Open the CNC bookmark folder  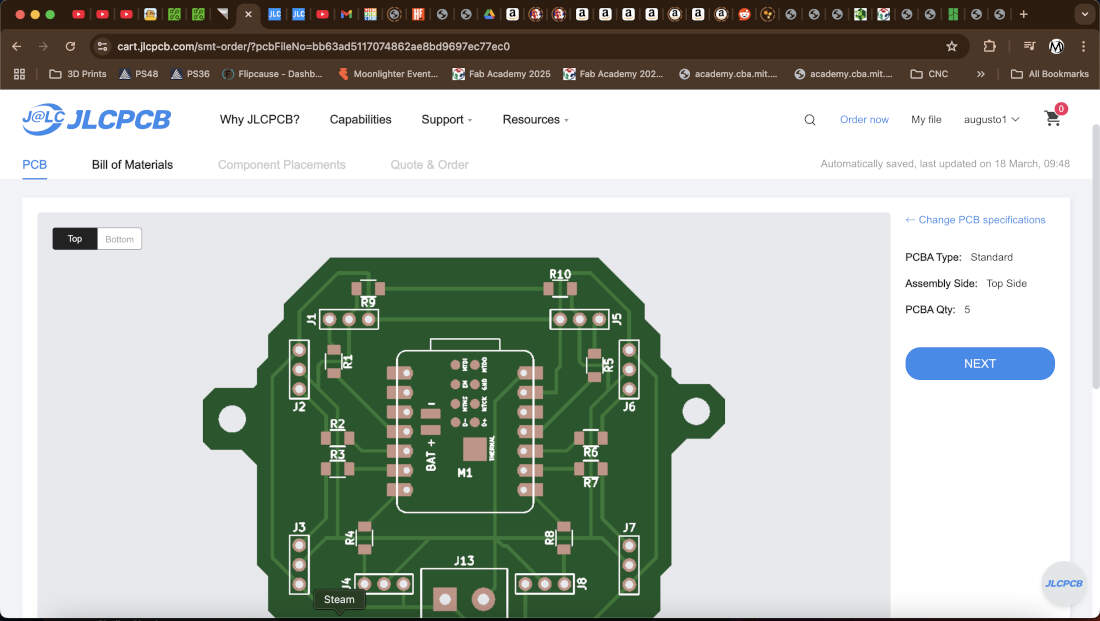929,74
